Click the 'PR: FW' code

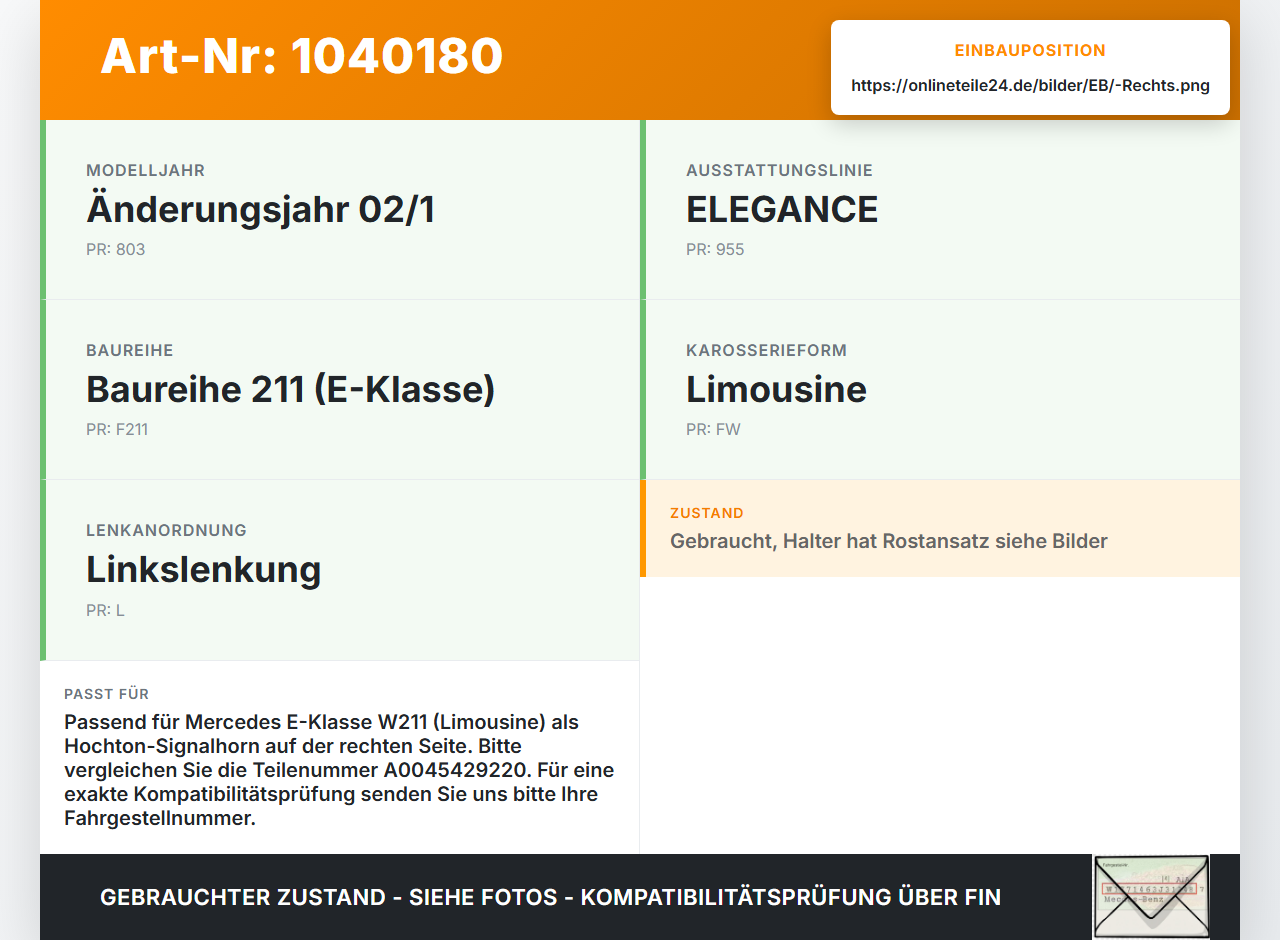tap(713, 429)
